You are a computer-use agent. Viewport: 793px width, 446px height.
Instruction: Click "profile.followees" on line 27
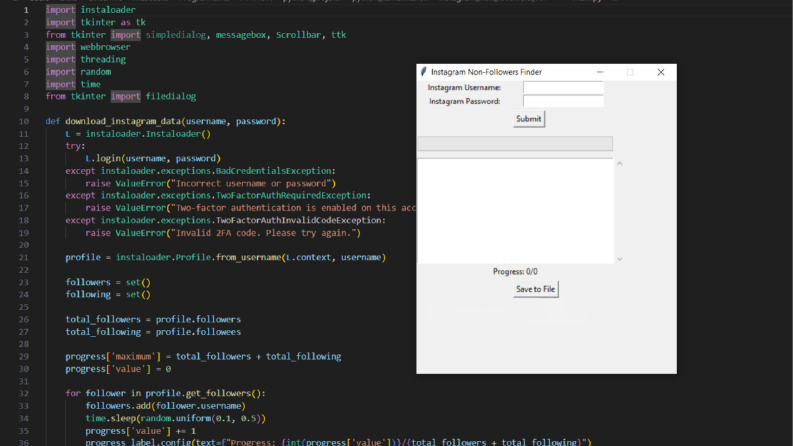tap(198, 332)
